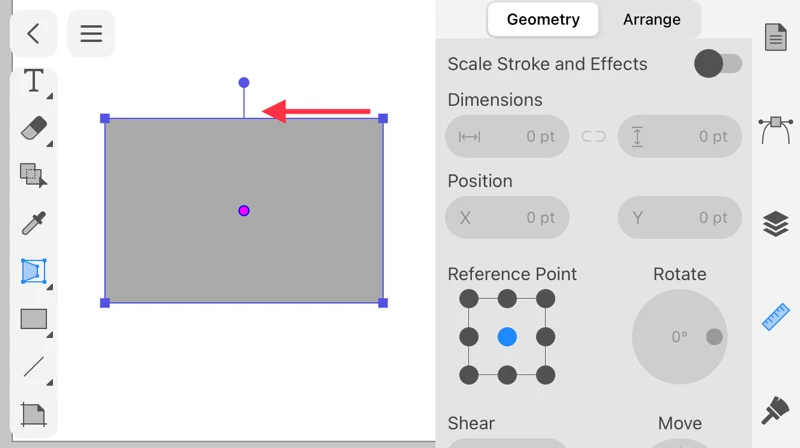The width and height of the screenshot is (800, 448).
Task: Select the Eraser tool
Action: pos(34,128)
